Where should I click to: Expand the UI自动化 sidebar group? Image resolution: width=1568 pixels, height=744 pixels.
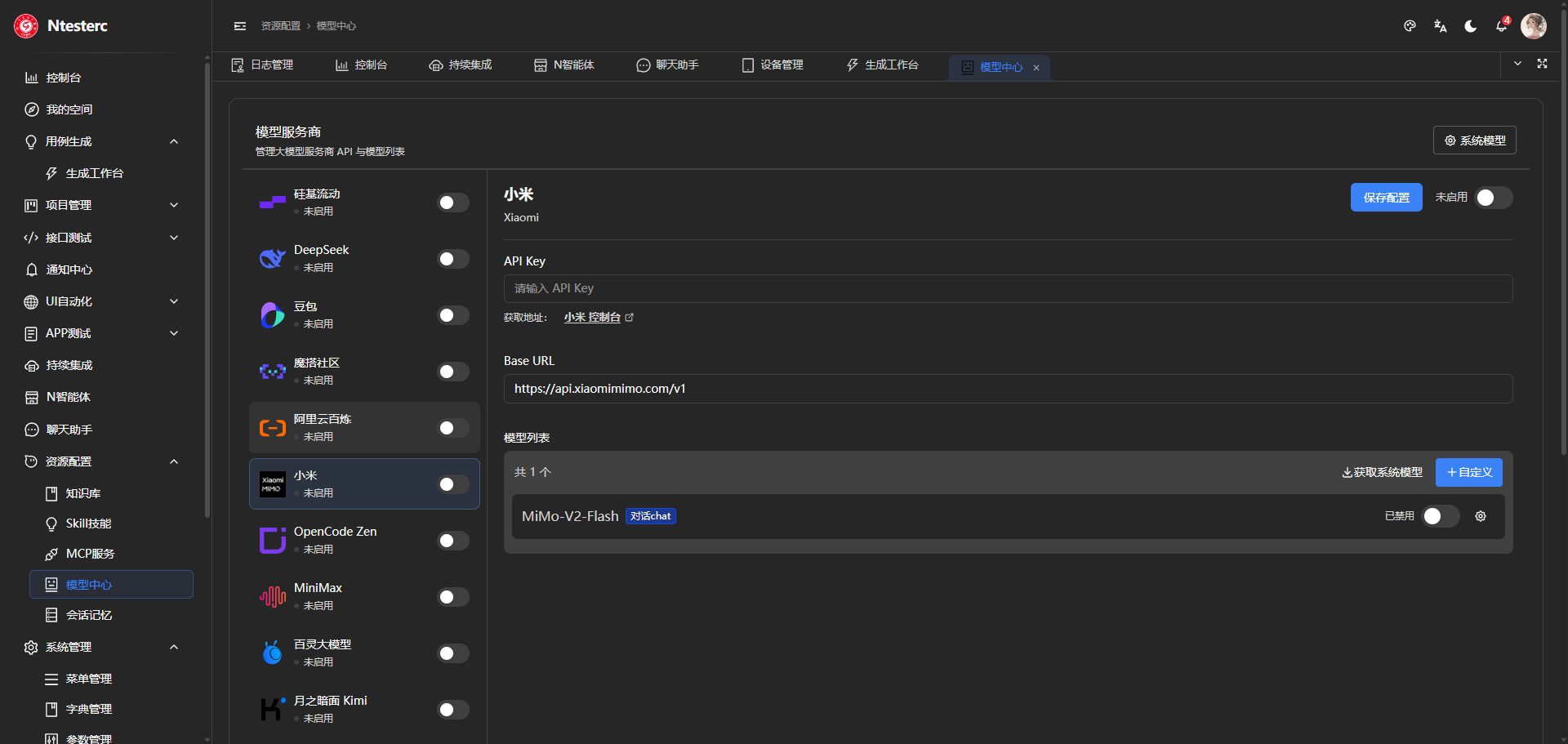174,301
